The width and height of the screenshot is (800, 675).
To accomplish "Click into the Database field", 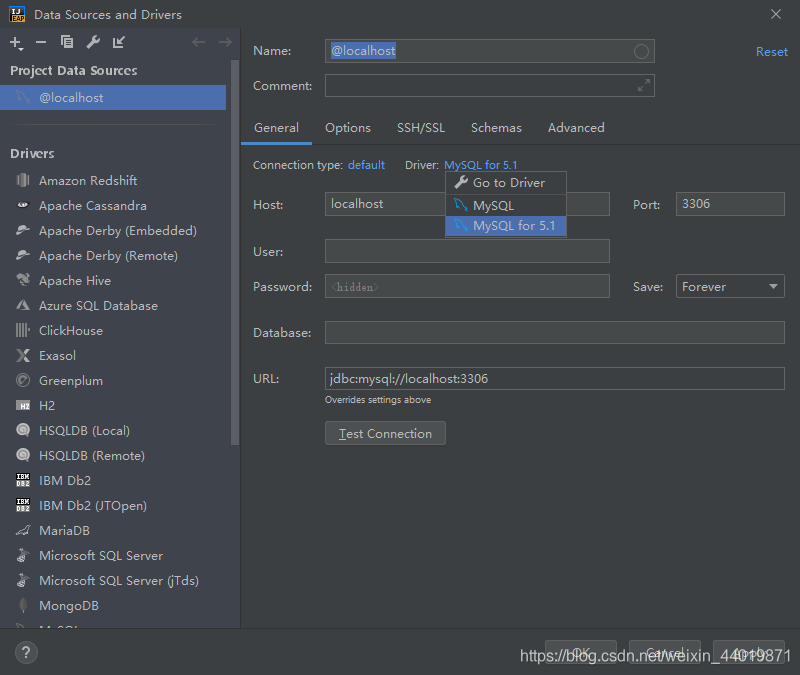I will (x=555, y=333).
